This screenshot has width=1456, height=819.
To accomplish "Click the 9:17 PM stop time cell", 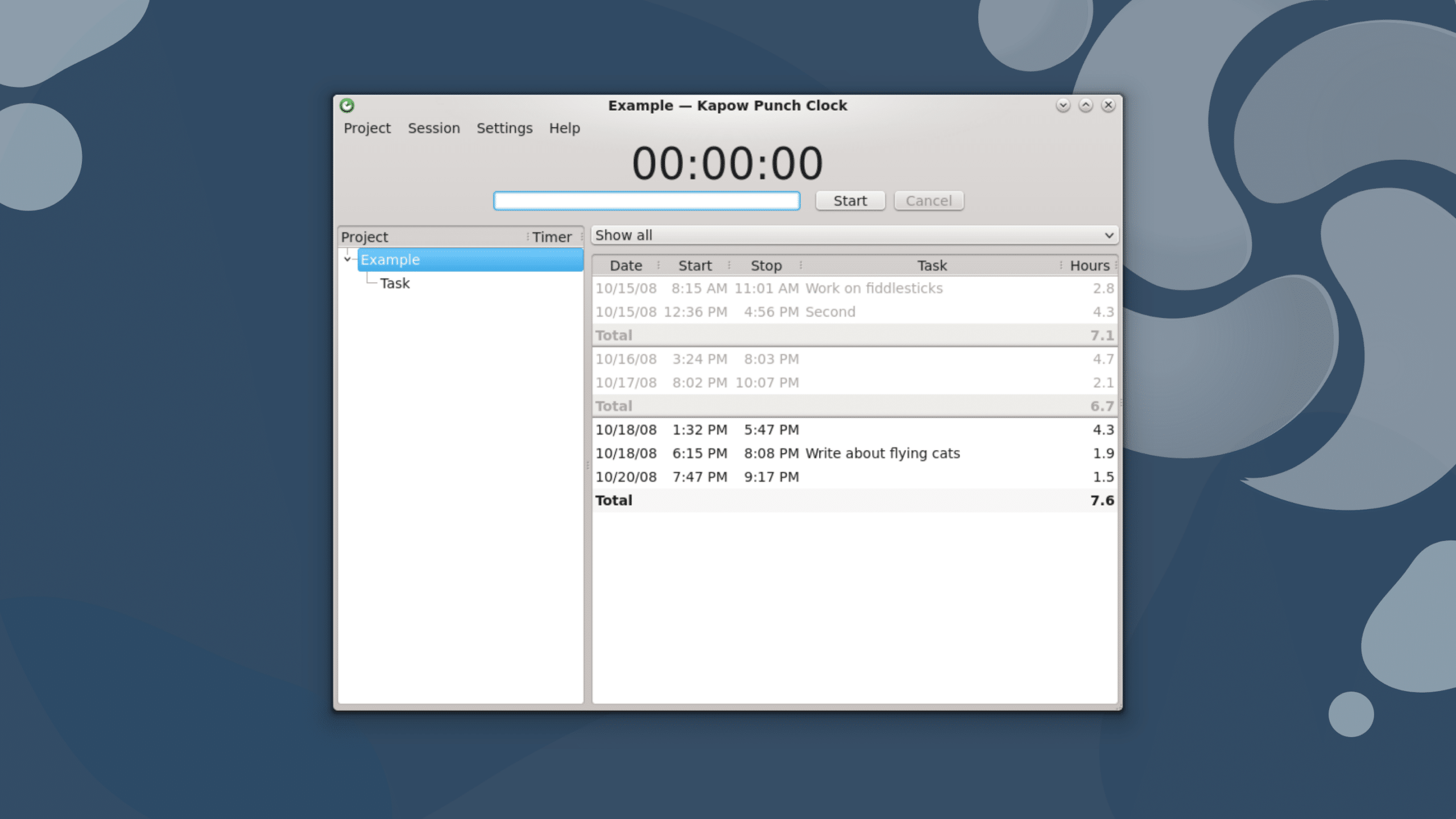I will [771, 477].
